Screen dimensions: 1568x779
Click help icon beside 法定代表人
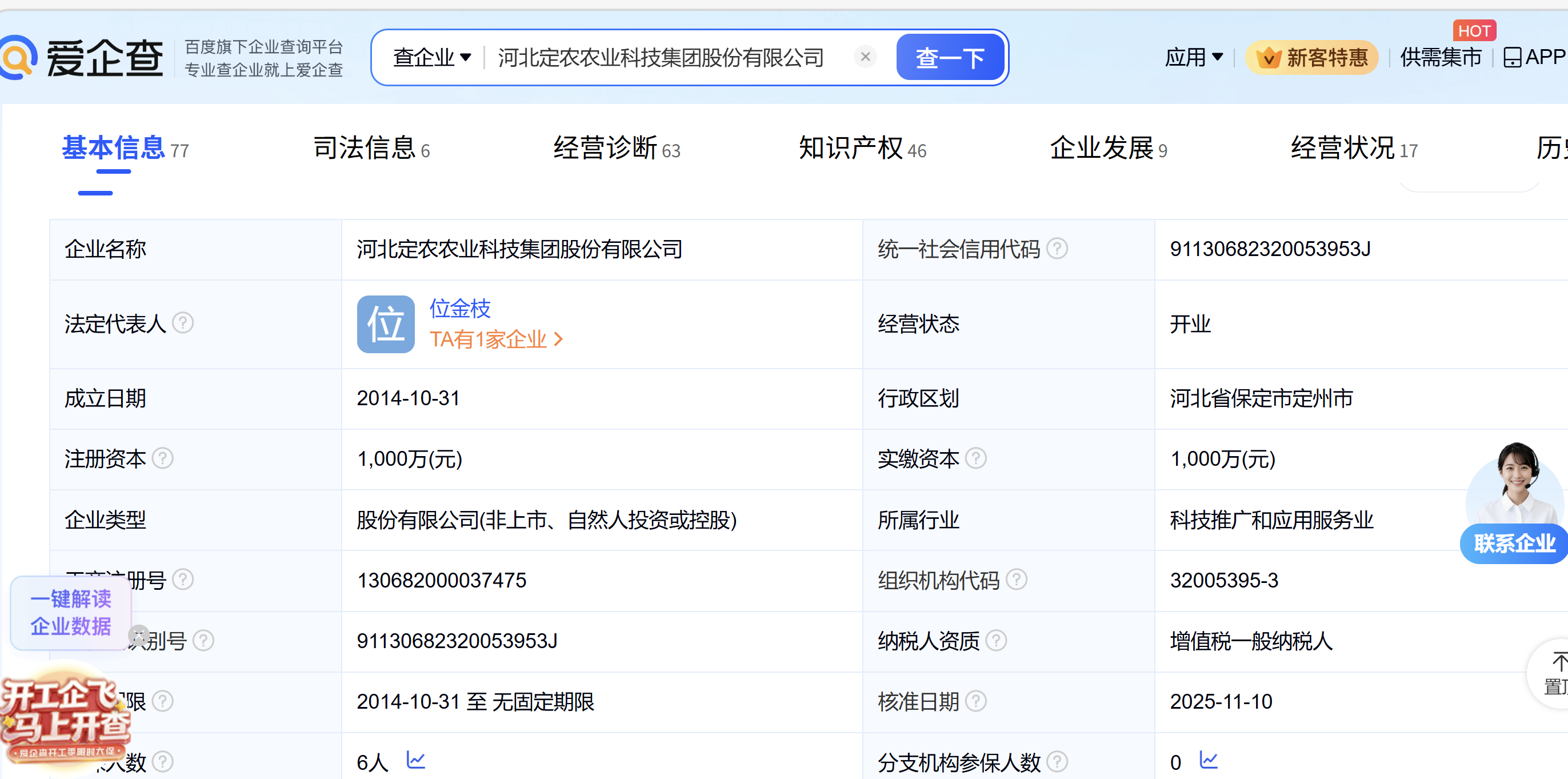[183, 323]
